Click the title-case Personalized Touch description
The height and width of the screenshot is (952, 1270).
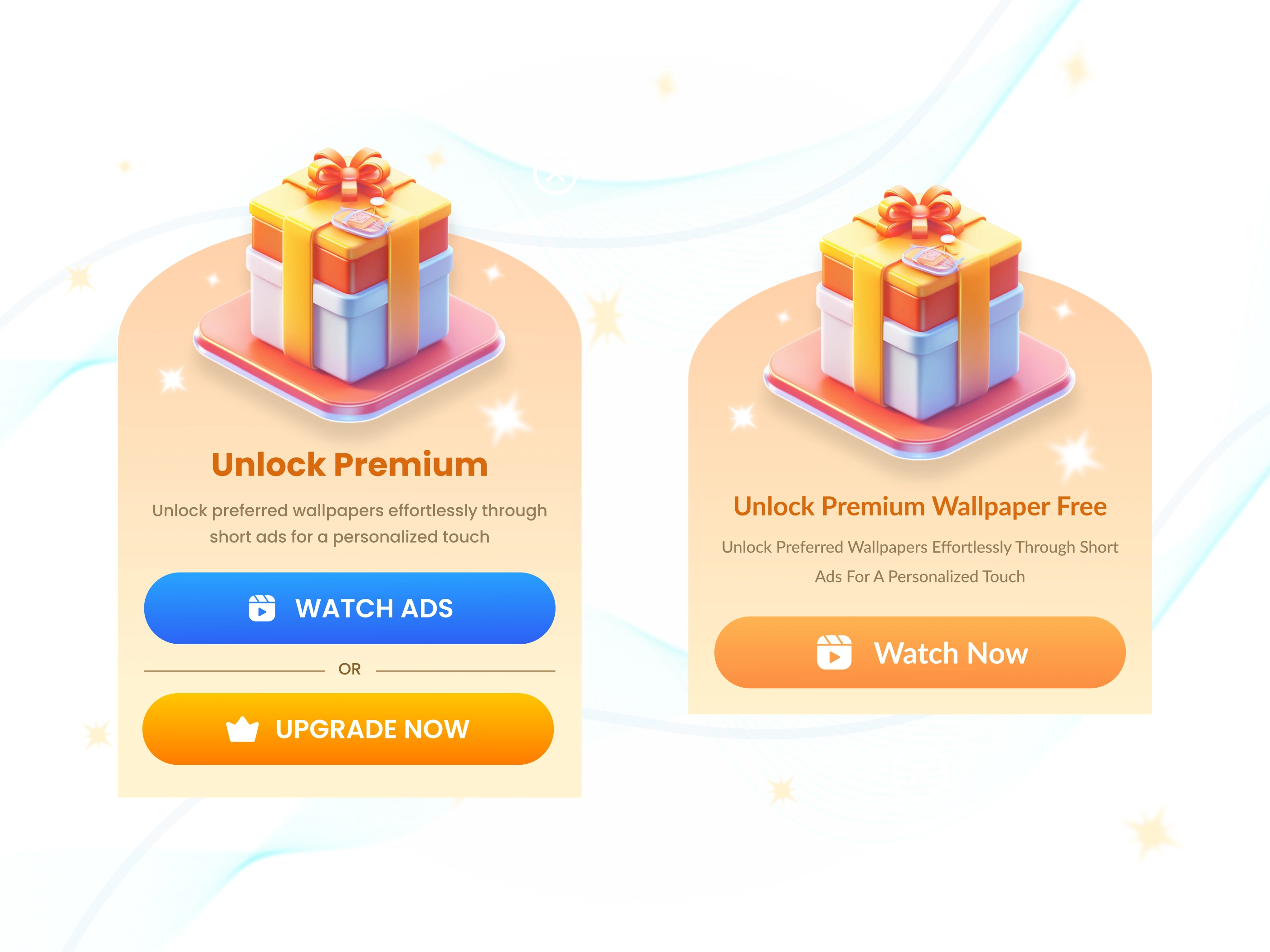[920, 562]
